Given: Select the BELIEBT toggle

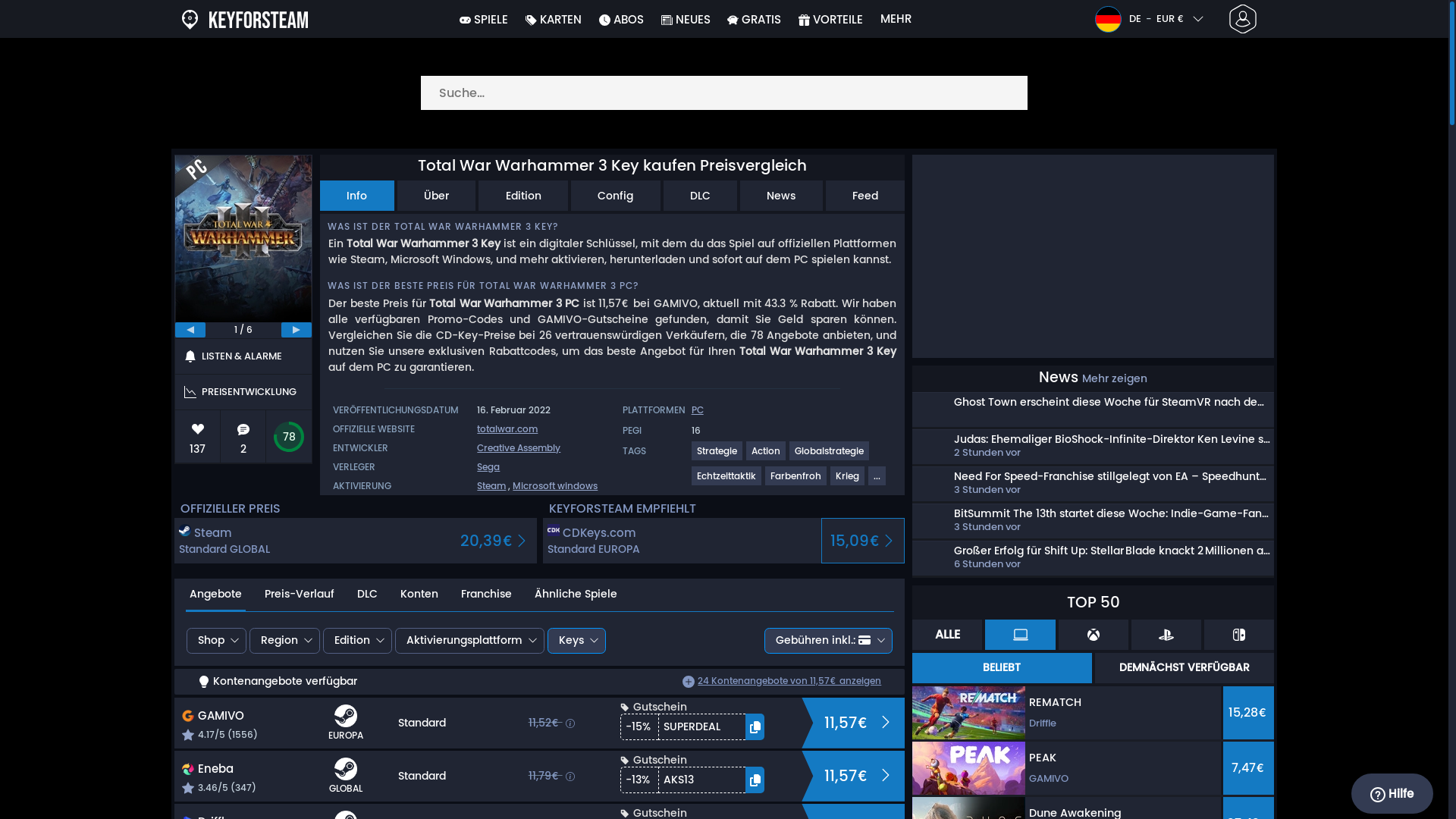Looking at the screenshot, I should (1002, 668).
